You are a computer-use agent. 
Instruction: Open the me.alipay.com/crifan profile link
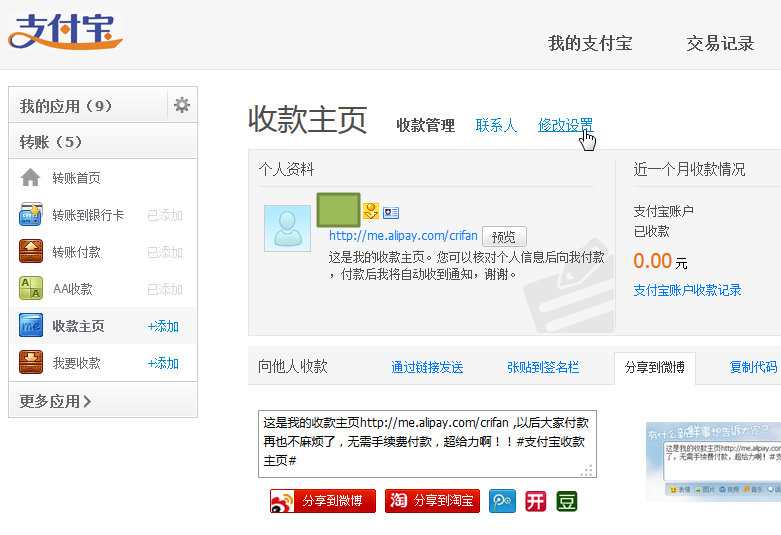(403, 236)
